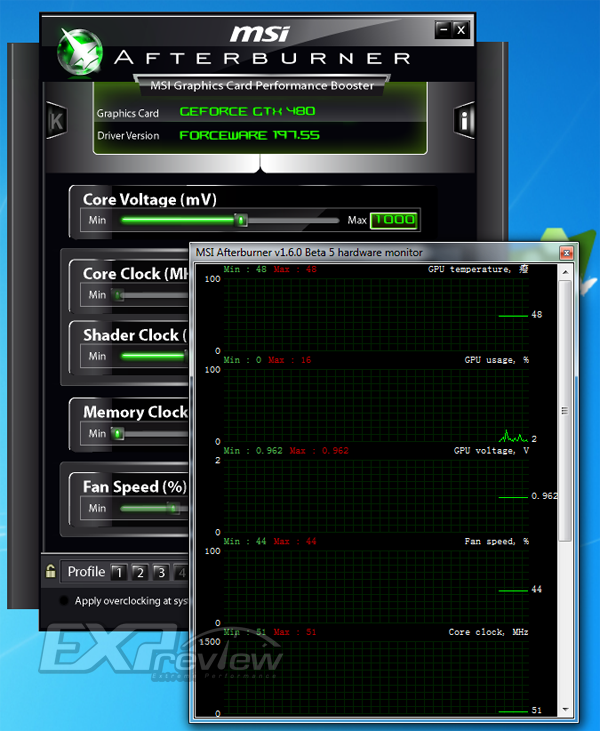Click the hardware monitor scroll up arrow
Viewport: 600px width, 731px height.
tap(565, 272)
